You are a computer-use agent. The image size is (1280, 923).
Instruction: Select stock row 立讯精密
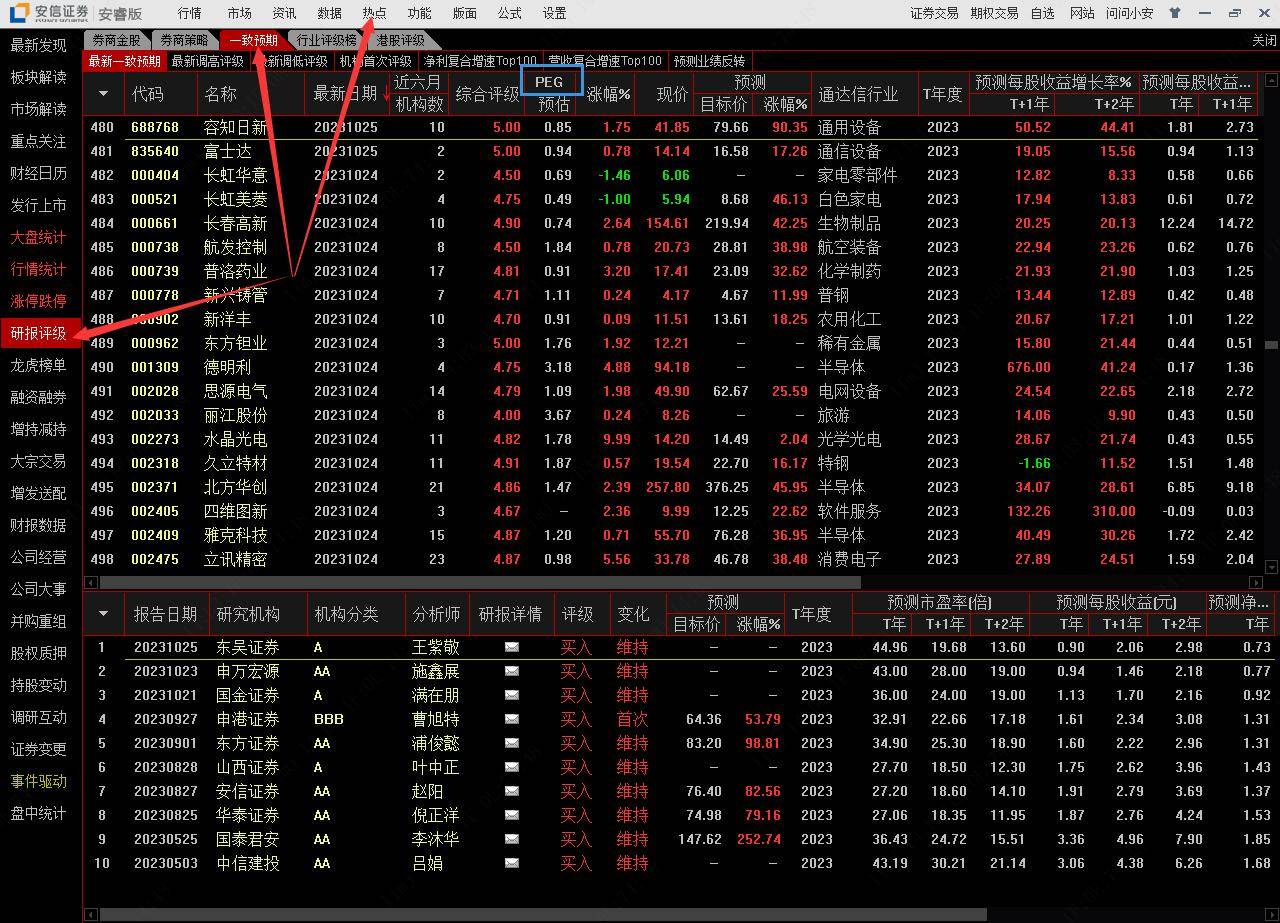click(x=674, y=559)
